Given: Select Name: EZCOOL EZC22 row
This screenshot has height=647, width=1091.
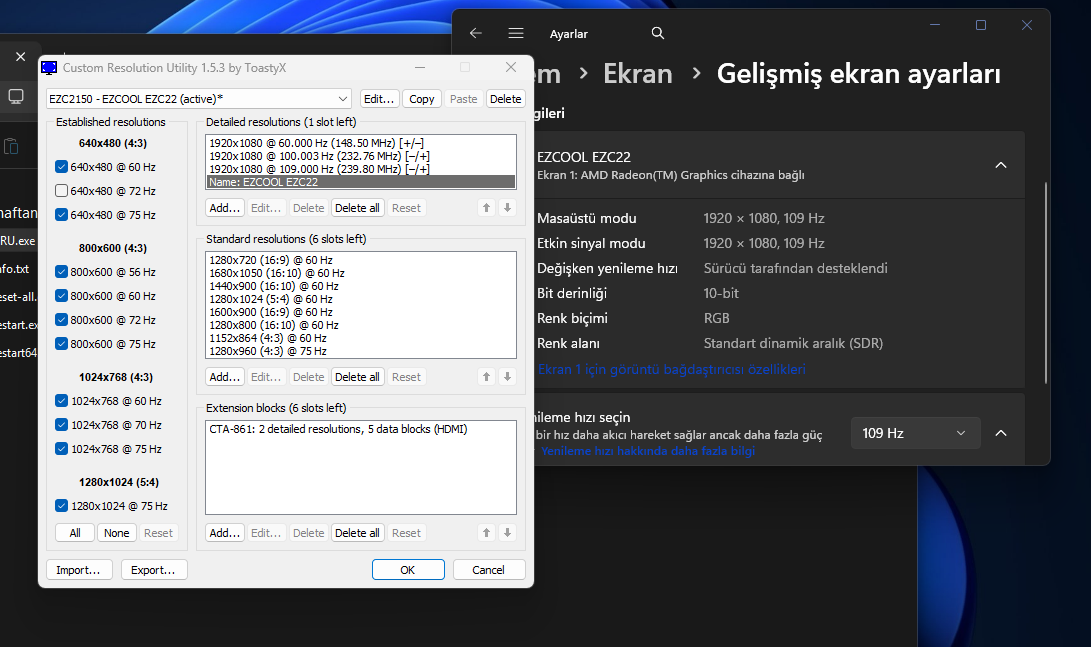Looking at the screenshot, I should [x=360, y=182].
